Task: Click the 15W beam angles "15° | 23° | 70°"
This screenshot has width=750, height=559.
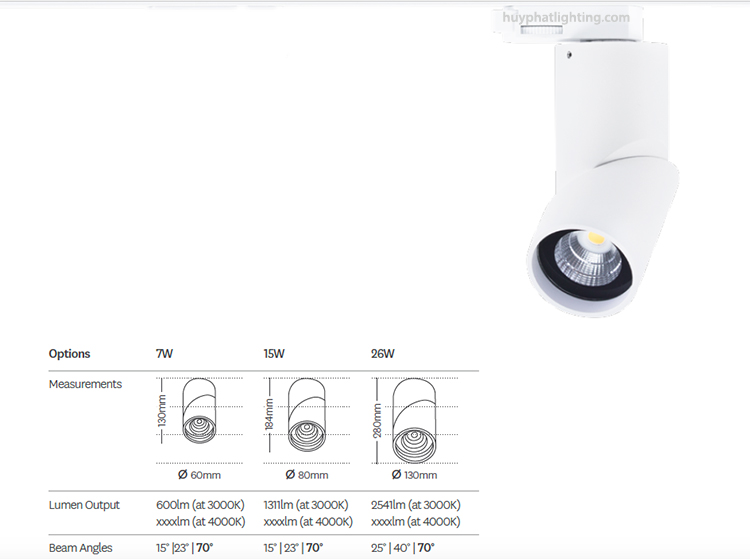Action: 293,548
